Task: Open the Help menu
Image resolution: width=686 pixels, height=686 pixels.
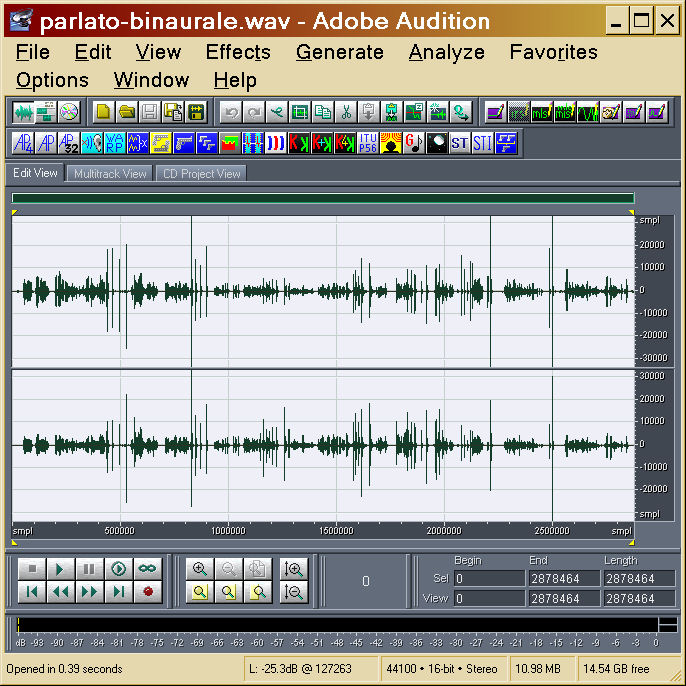Action: [x=235, y=80]
